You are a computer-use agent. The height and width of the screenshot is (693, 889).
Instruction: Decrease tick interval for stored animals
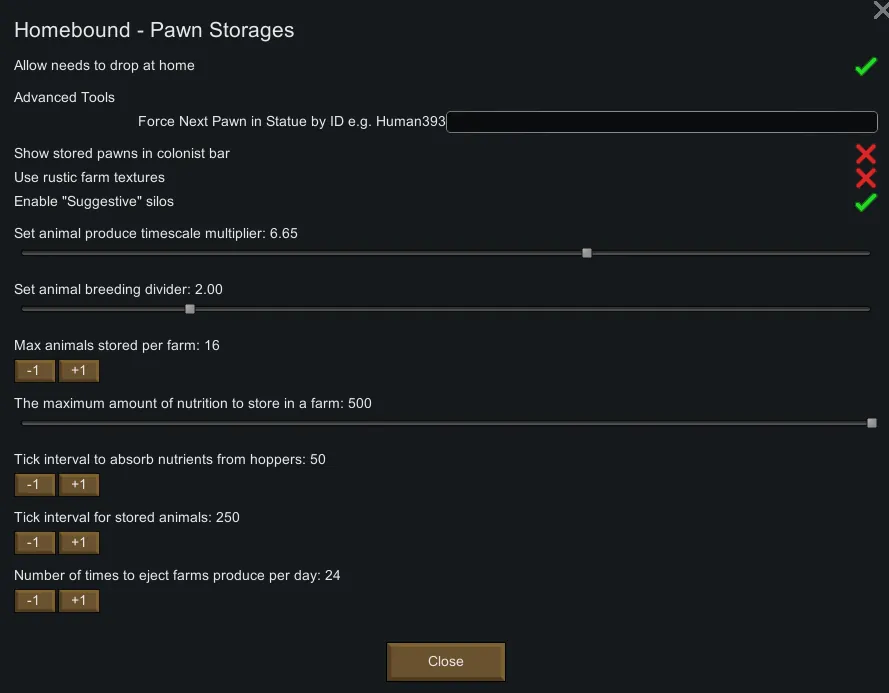34,543
